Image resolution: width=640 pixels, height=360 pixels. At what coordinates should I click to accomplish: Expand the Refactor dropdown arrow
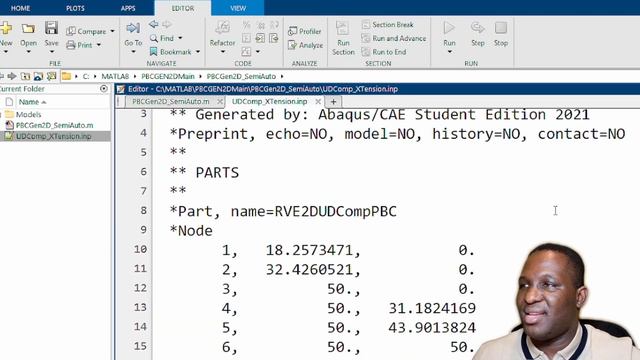[x=222, y=52]
